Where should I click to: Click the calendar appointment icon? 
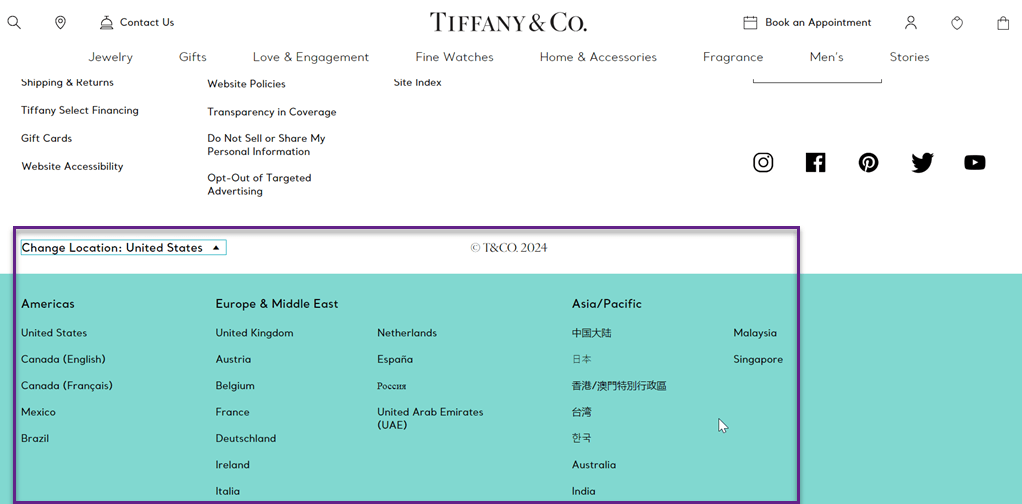point(750,23)
